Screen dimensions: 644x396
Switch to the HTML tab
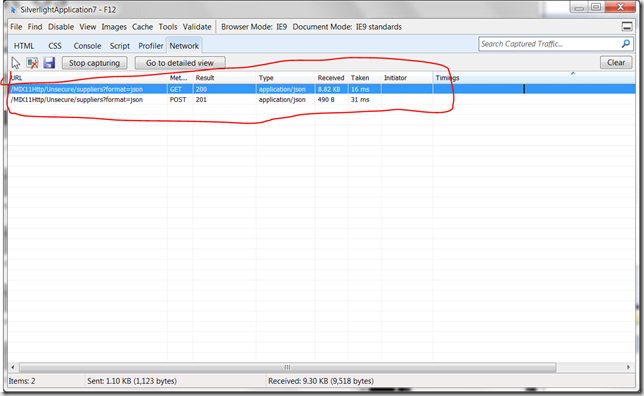coord(24,46)
